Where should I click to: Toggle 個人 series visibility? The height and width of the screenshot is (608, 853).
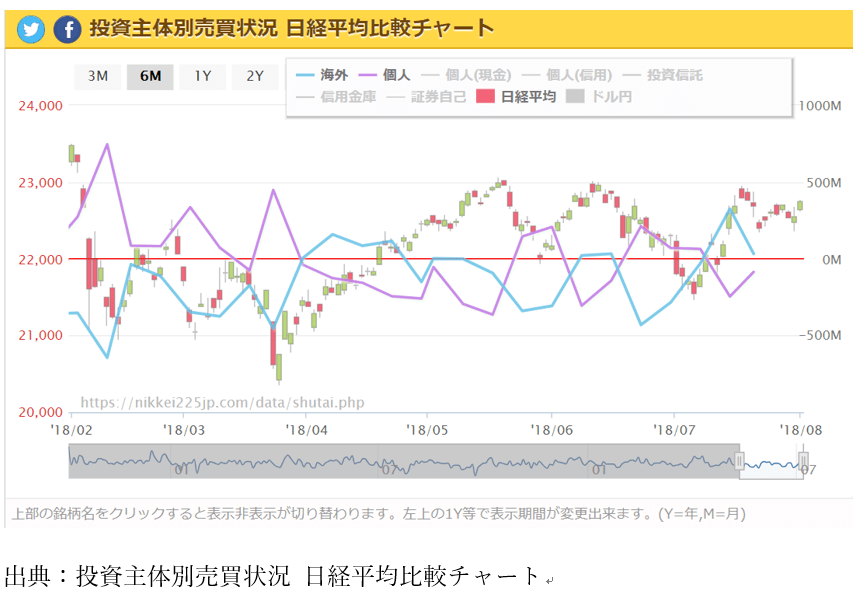click(x=385, y=75)
